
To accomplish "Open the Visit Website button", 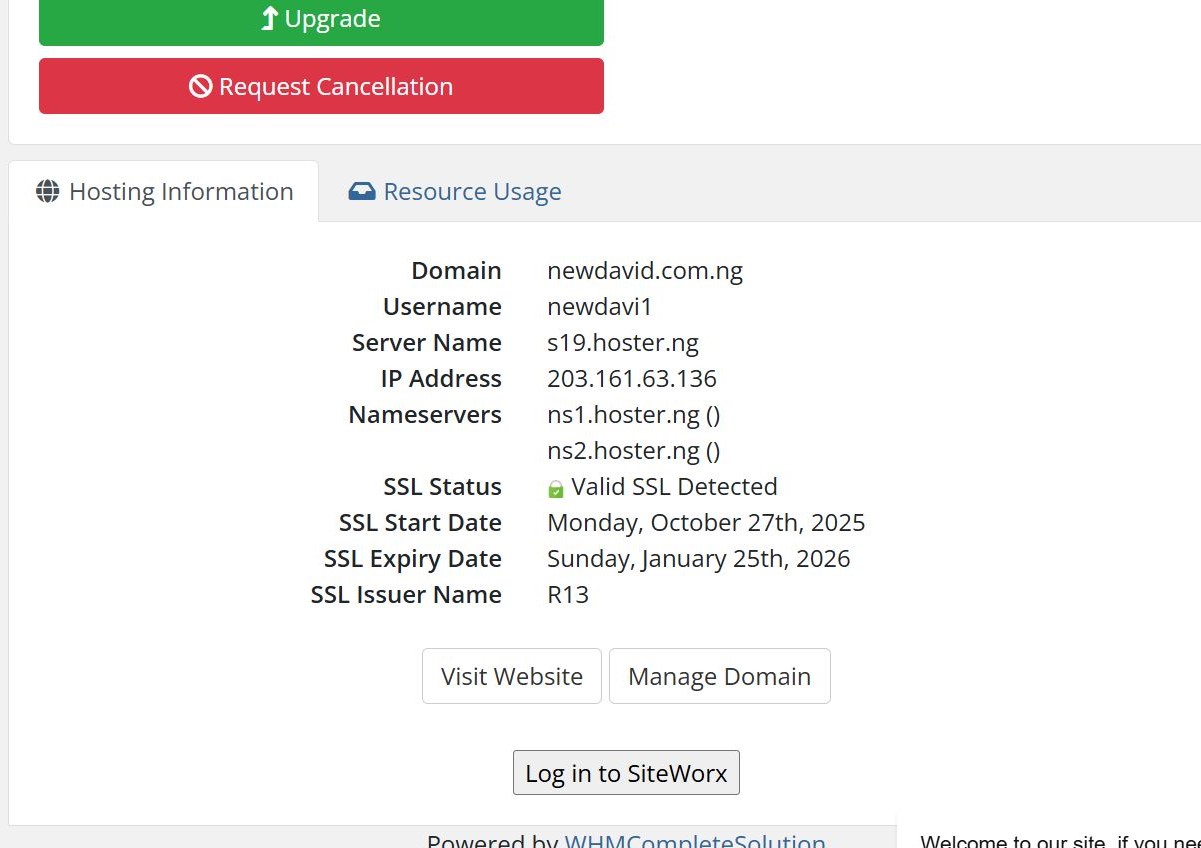I will click(511, 677).
